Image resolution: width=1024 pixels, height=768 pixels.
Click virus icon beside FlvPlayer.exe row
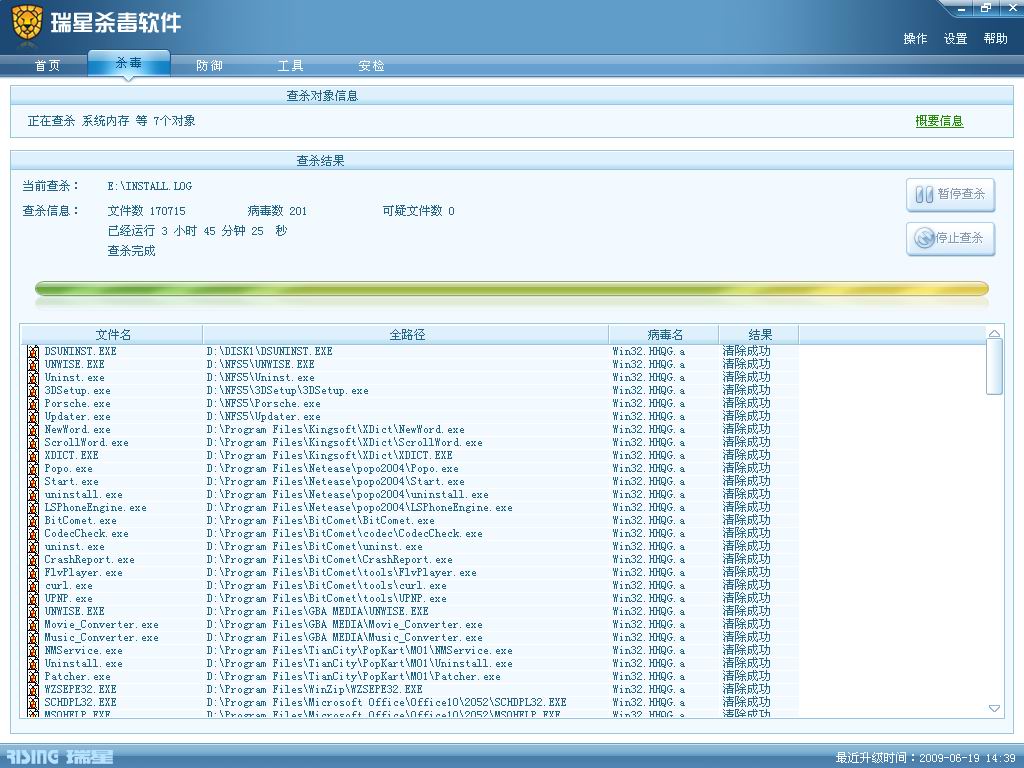[33, 573]
